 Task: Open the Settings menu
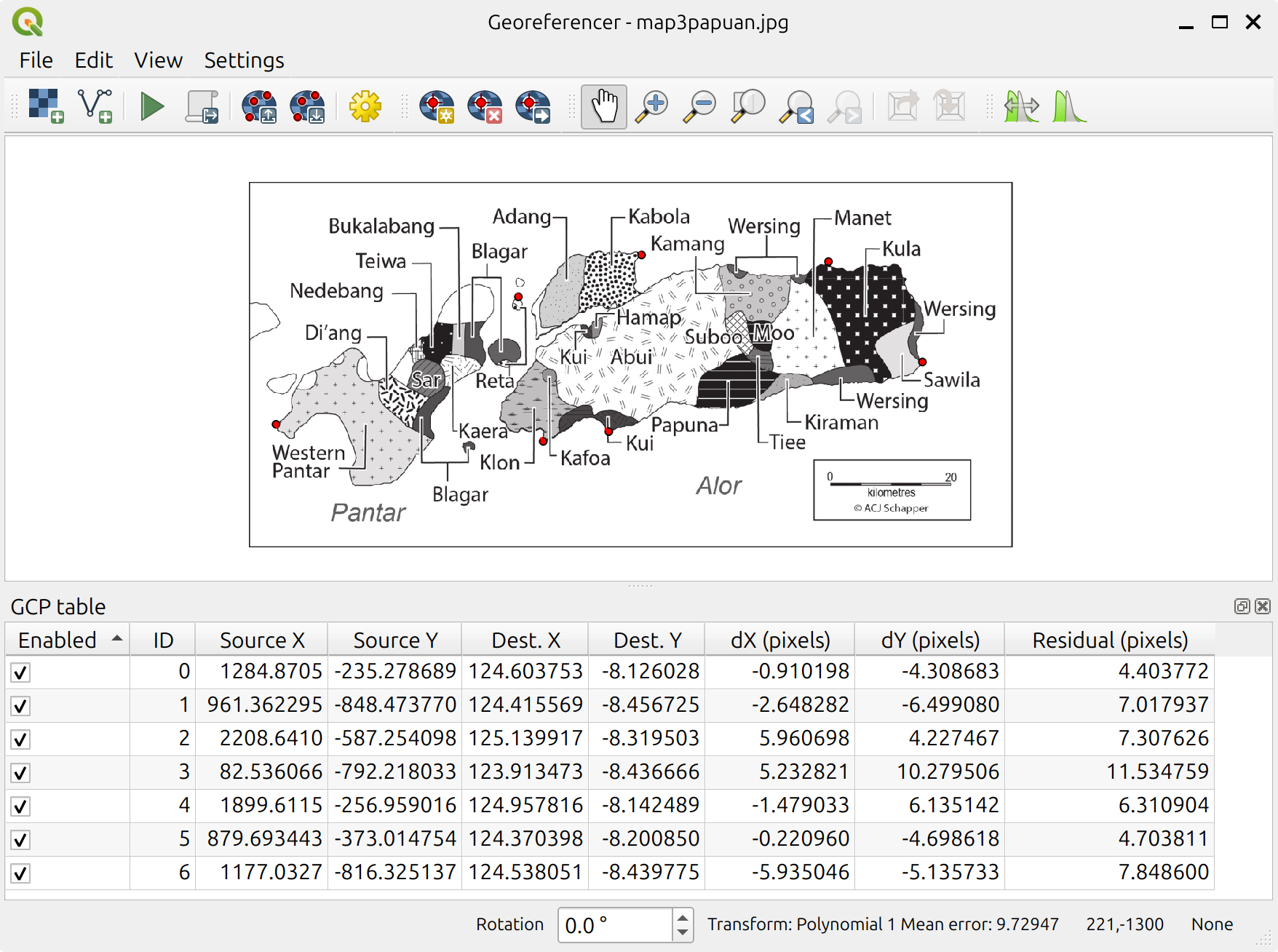(244, 60)
